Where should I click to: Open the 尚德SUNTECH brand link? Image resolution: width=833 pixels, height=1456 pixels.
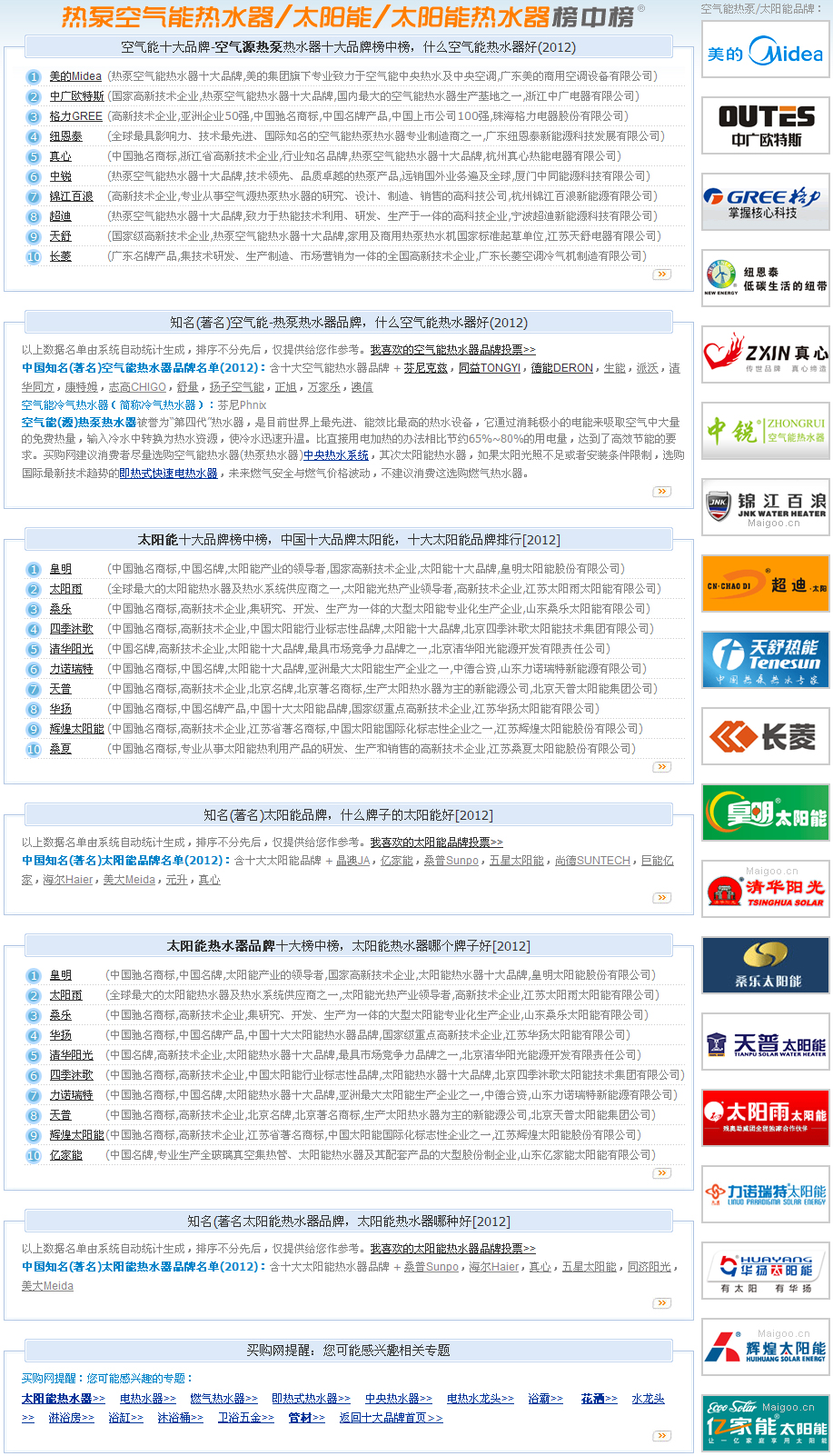point(592,861)
